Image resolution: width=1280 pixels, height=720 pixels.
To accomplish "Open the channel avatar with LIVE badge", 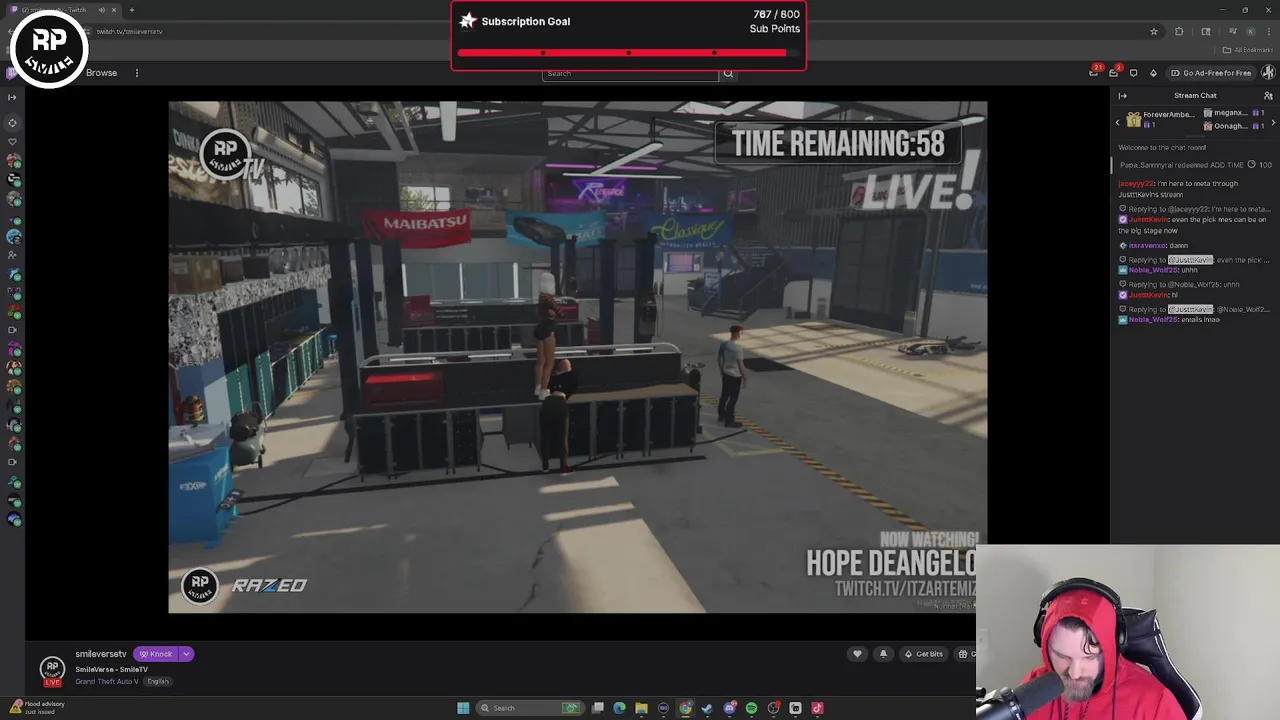I will point(52,671).
